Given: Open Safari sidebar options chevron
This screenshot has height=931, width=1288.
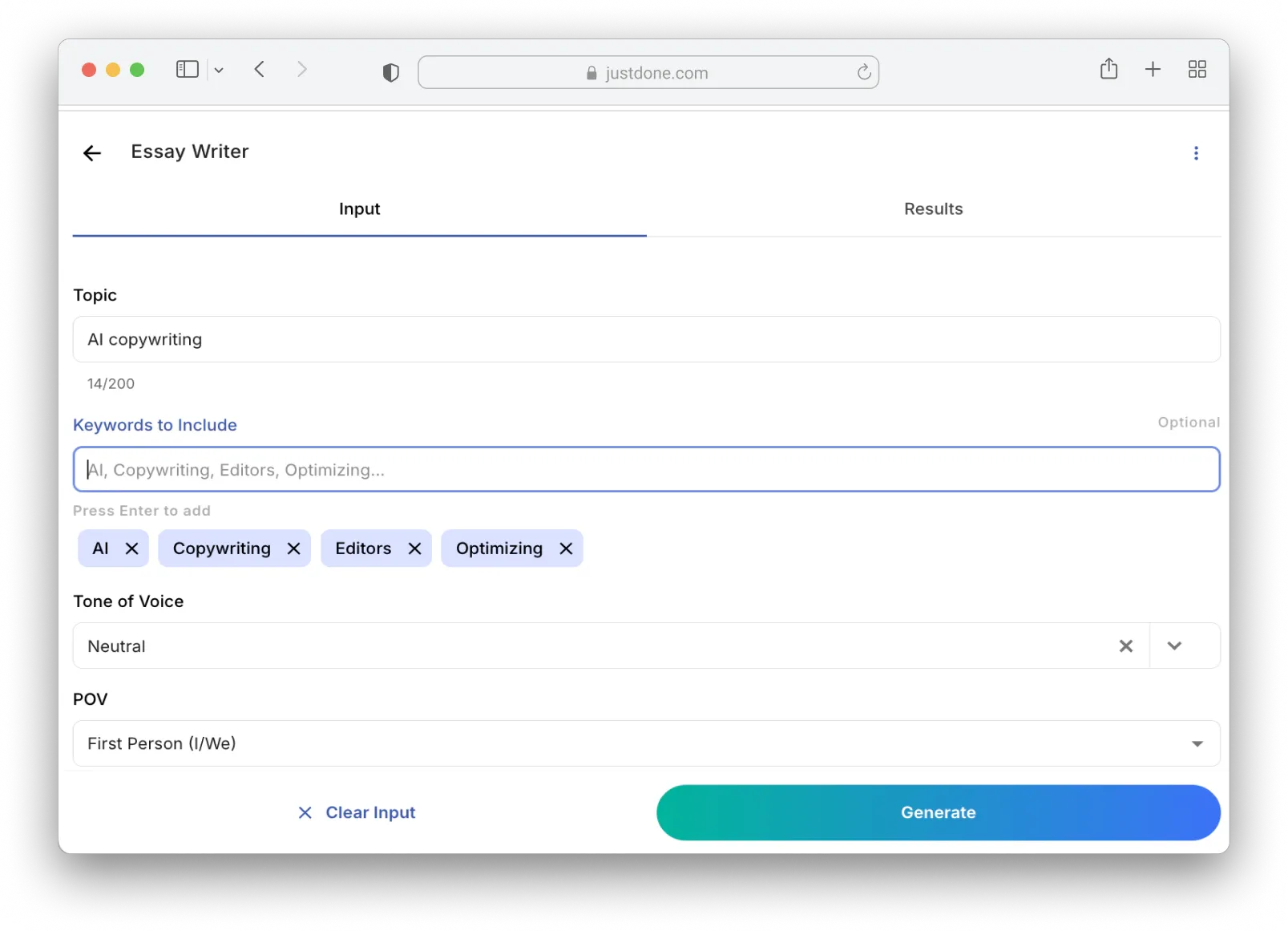Looking at the screenshot, I should coord(219,71).
